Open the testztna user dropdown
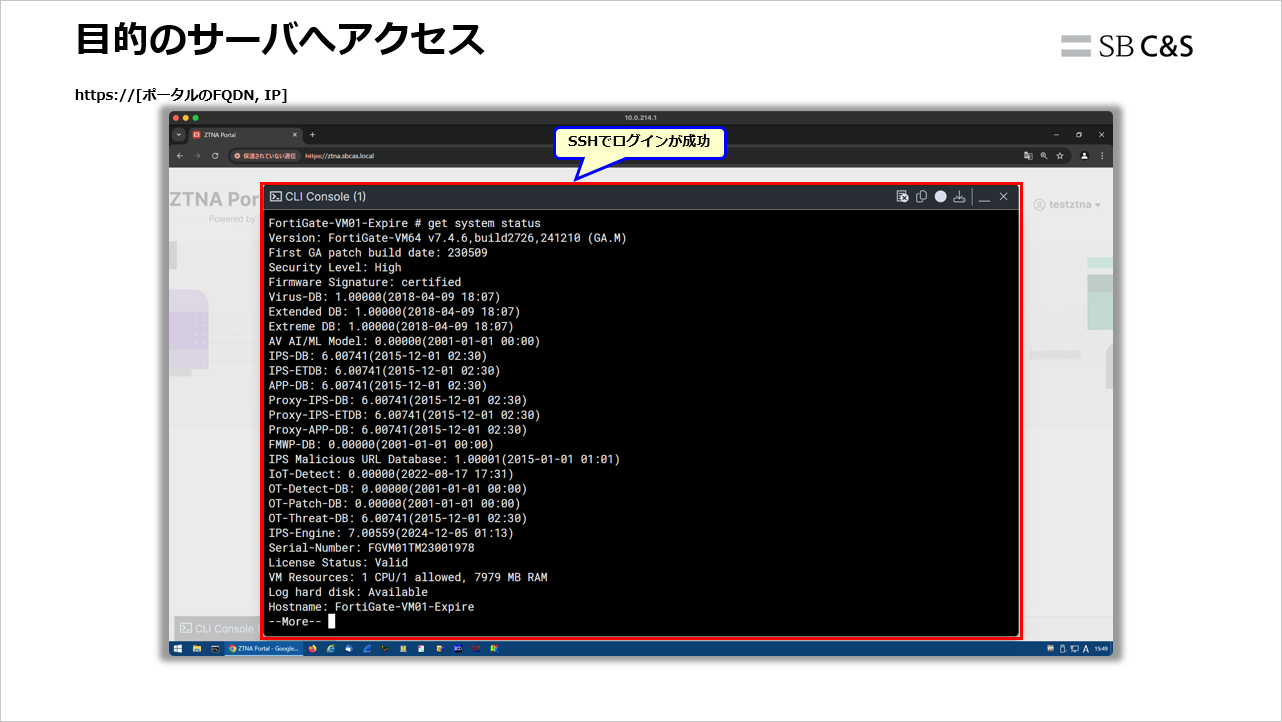Screen dimensions: 1282x722 (1067, 205)
